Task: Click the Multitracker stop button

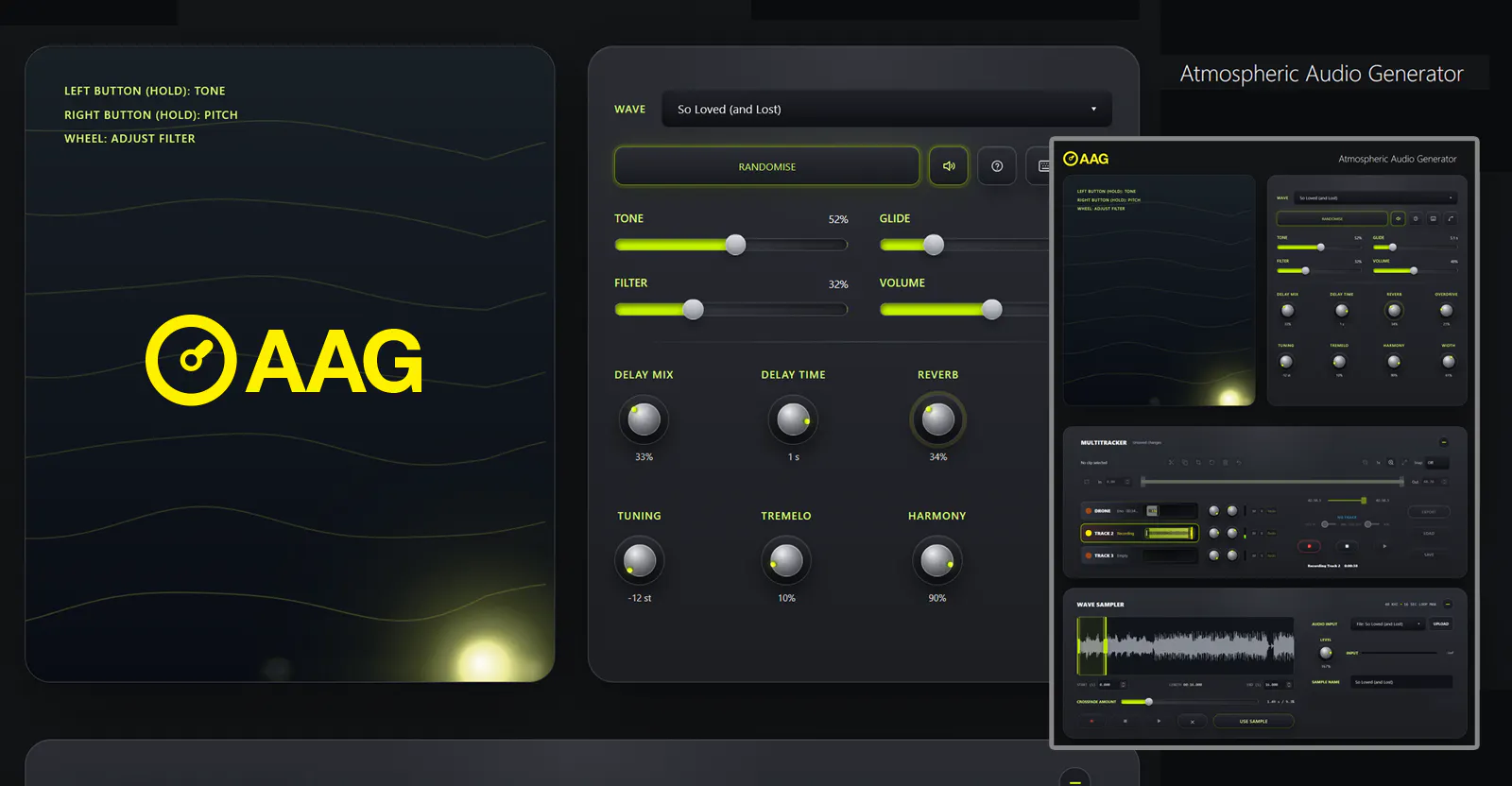Action: coord(1347,546)
